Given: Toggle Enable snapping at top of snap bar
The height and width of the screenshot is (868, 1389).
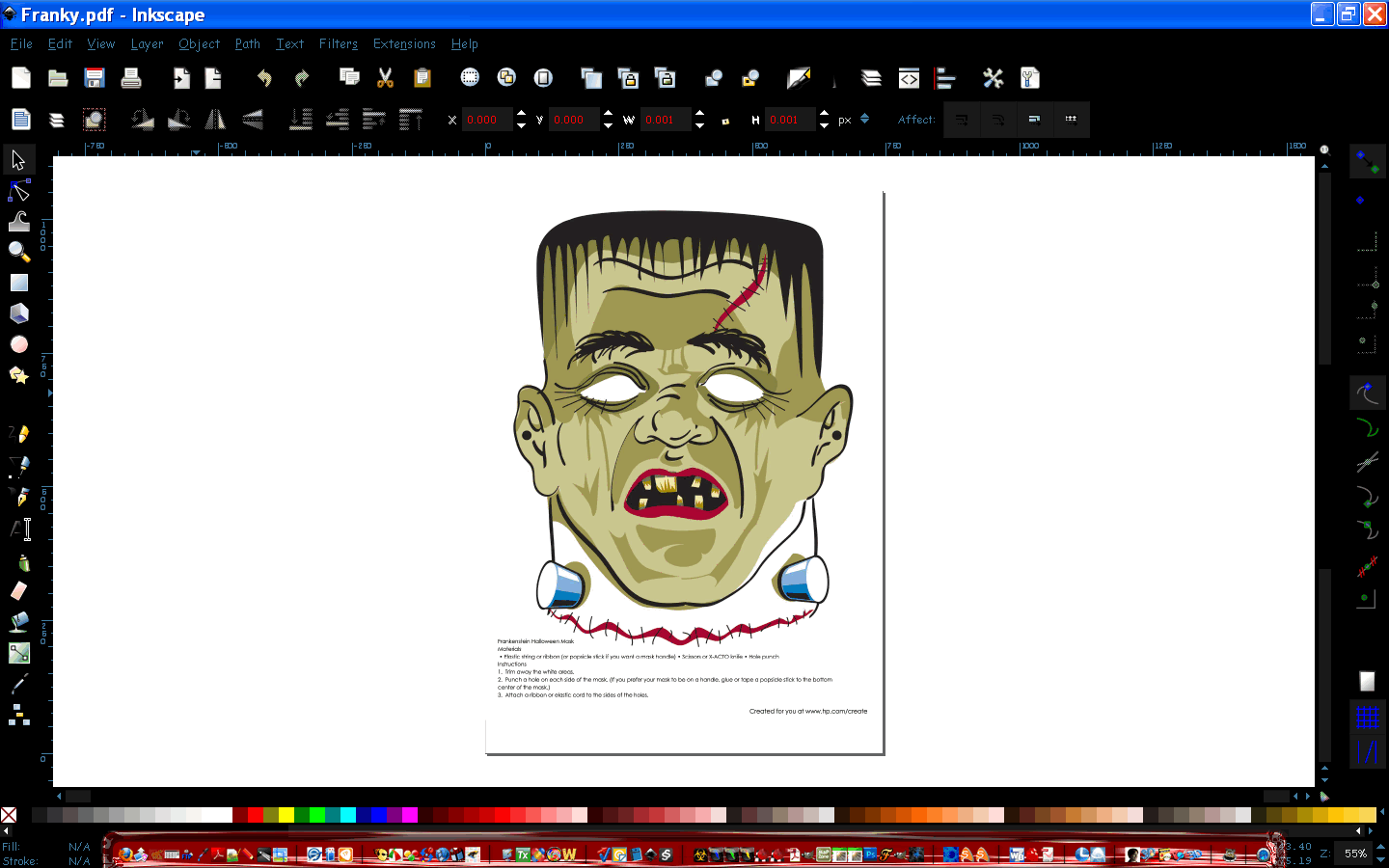Looking at the screenshot, I should [1367, 161].
